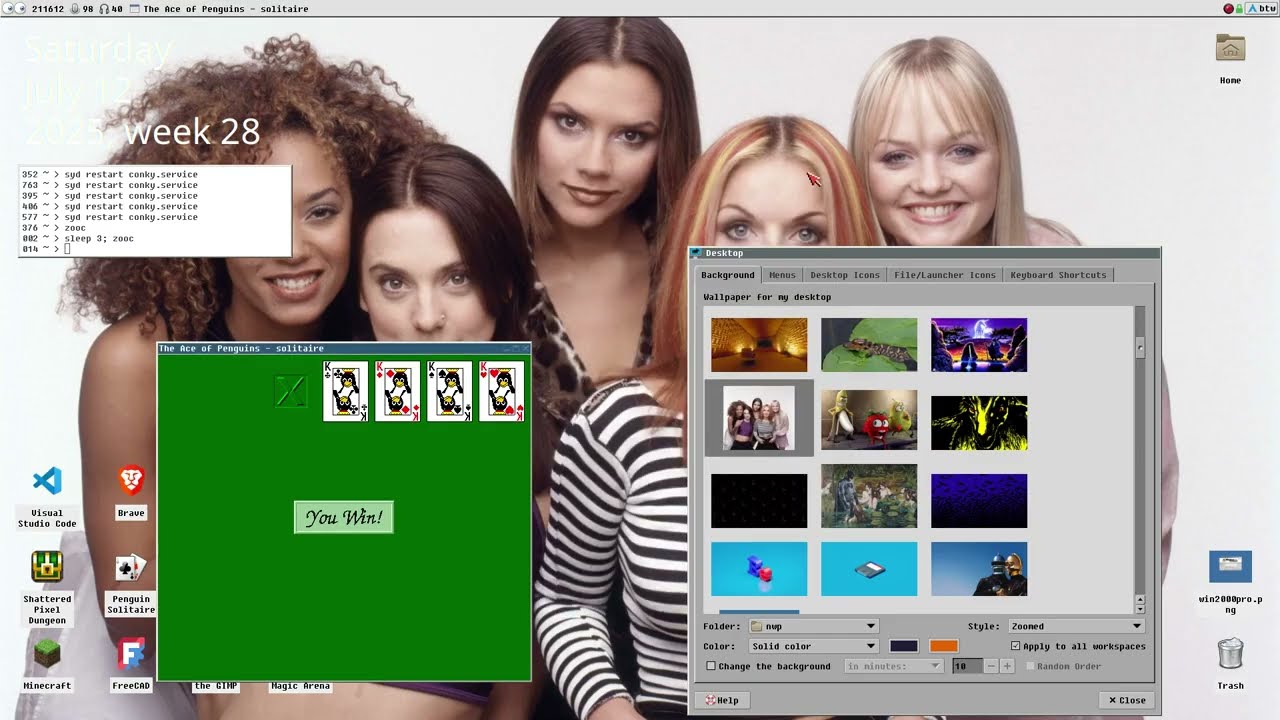Select the dark blue gradient wallpaper
The image size is (1280, 720).
pos(979,501)
